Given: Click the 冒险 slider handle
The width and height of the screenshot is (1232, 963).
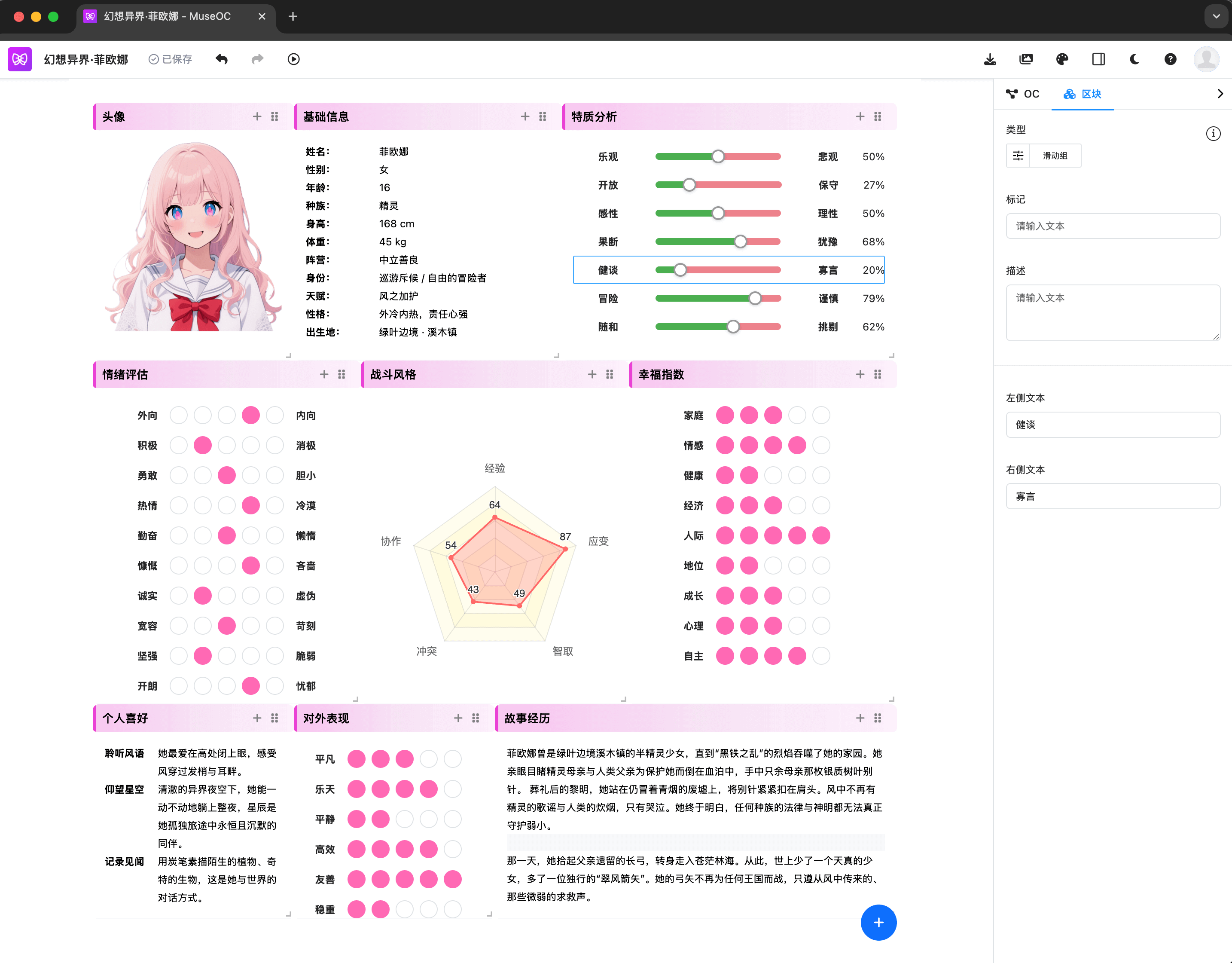Looking at the screenshot, I should (755, 298).
